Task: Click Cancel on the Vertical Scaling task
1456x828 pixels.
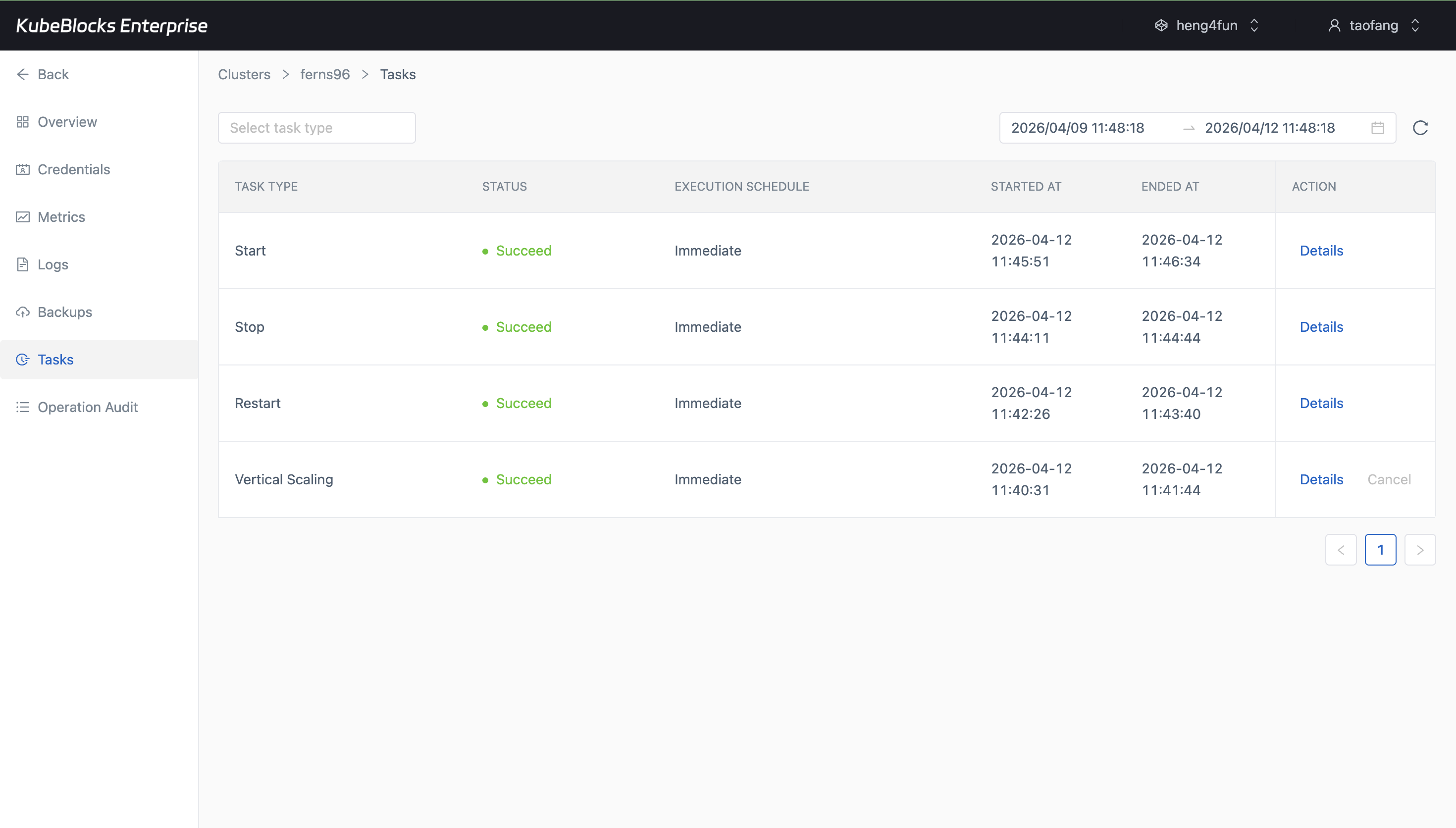Action: click(x=1390, y=479)
